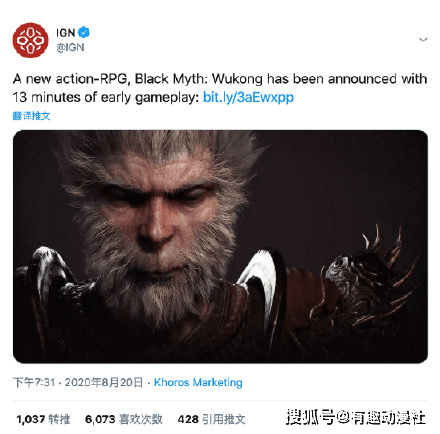The image size is (440, 434).
Task: Open the IGN red profile avatar
Action: (30, 40)
